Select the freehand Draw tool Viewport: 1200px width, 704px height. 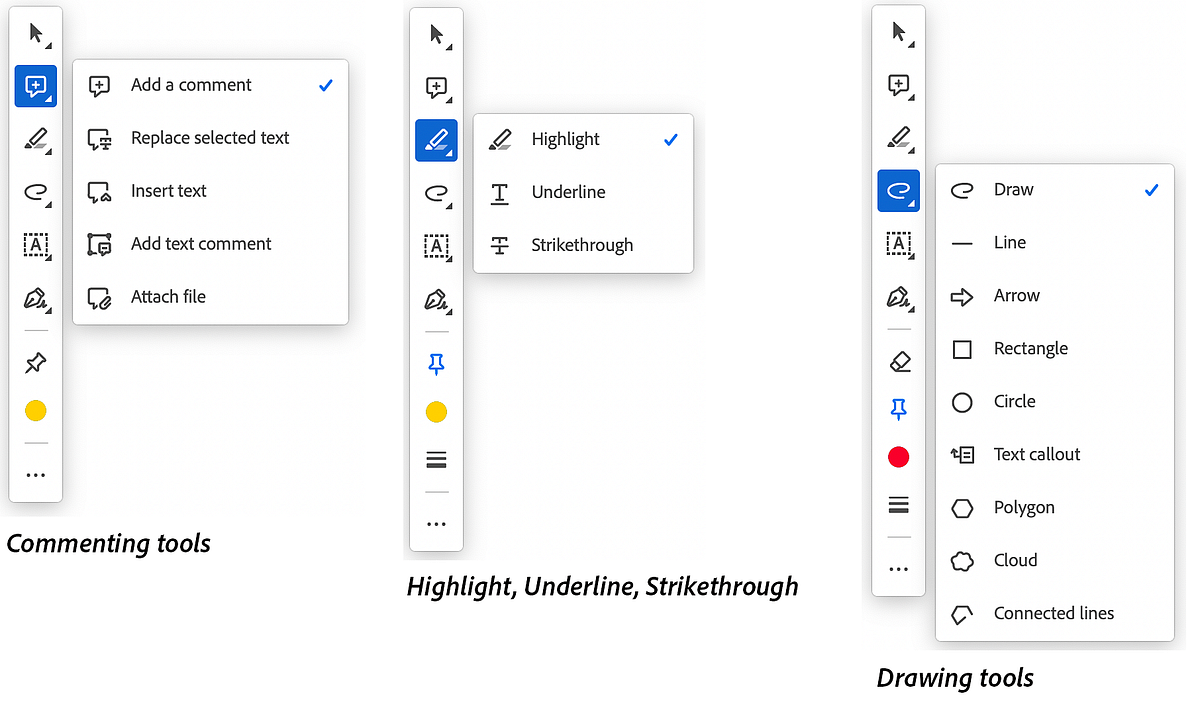coord(898,190)
